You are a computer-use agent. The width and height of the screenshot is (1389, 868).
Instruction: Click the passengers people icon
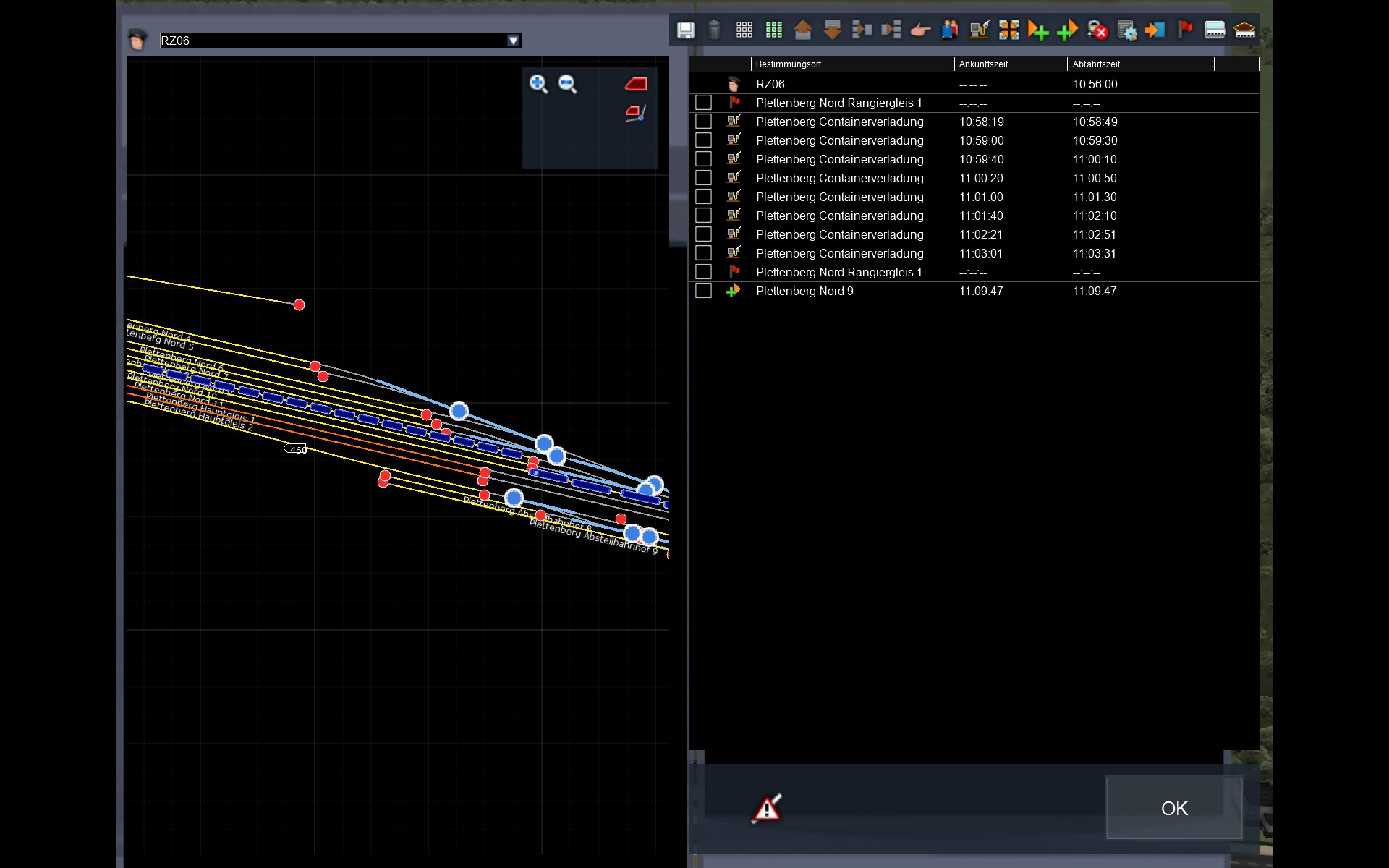(950, 30)
